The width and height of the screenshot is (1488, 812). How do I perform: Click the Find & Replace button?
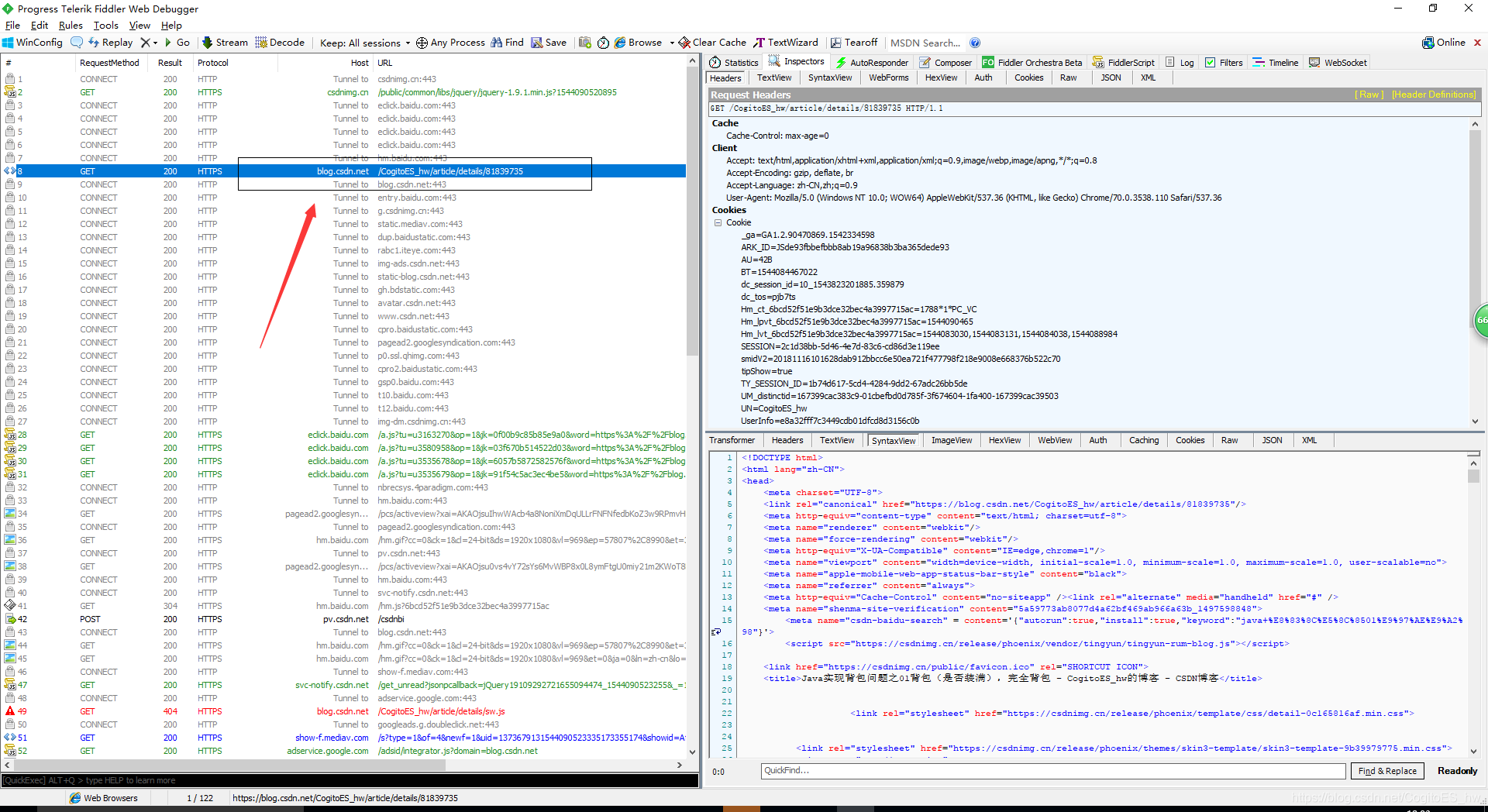[1387, 771]
